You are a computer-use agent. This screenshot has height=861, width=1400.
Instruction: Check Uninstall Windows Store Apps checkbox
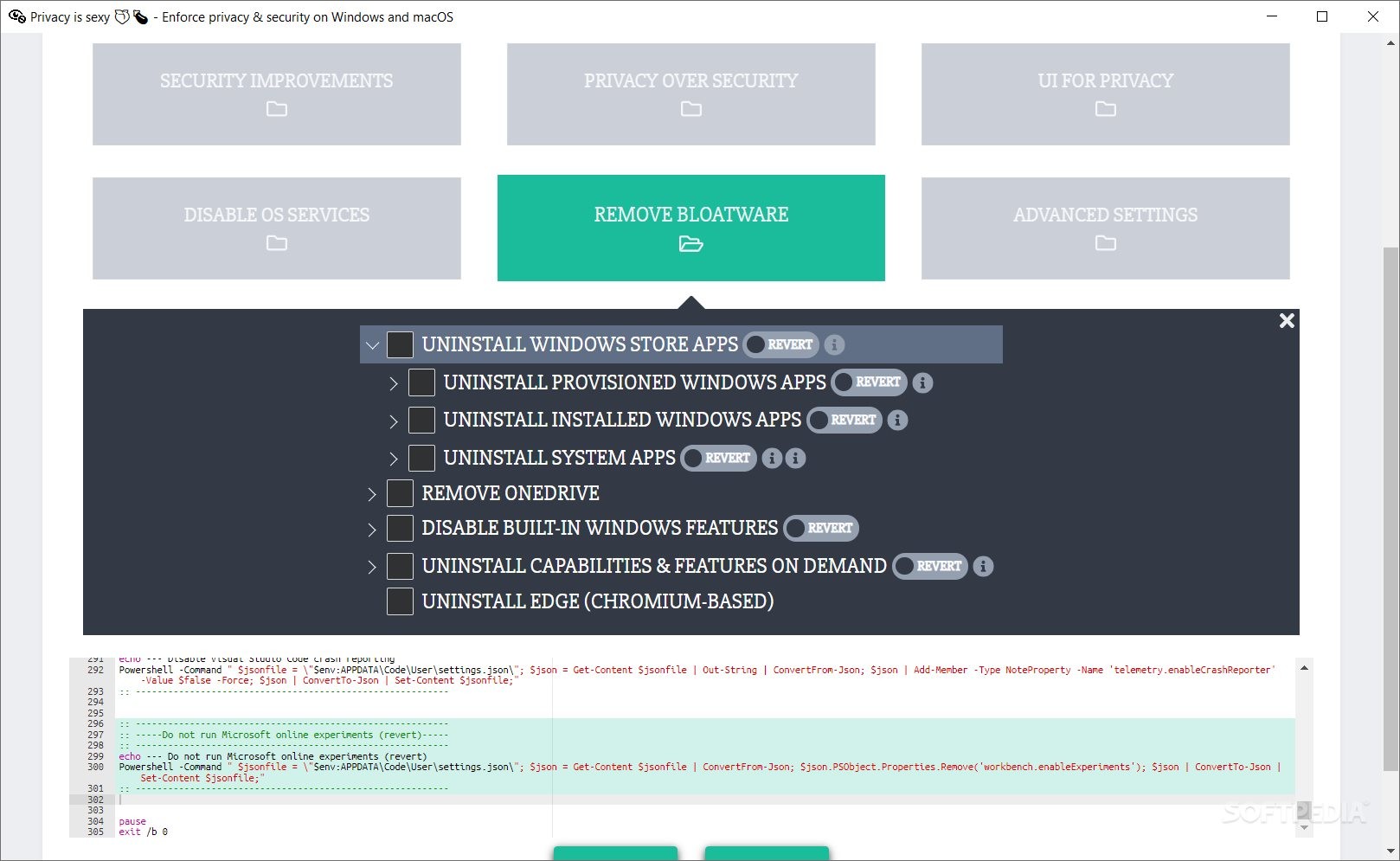pyautogui.click(x=400, y=344)
